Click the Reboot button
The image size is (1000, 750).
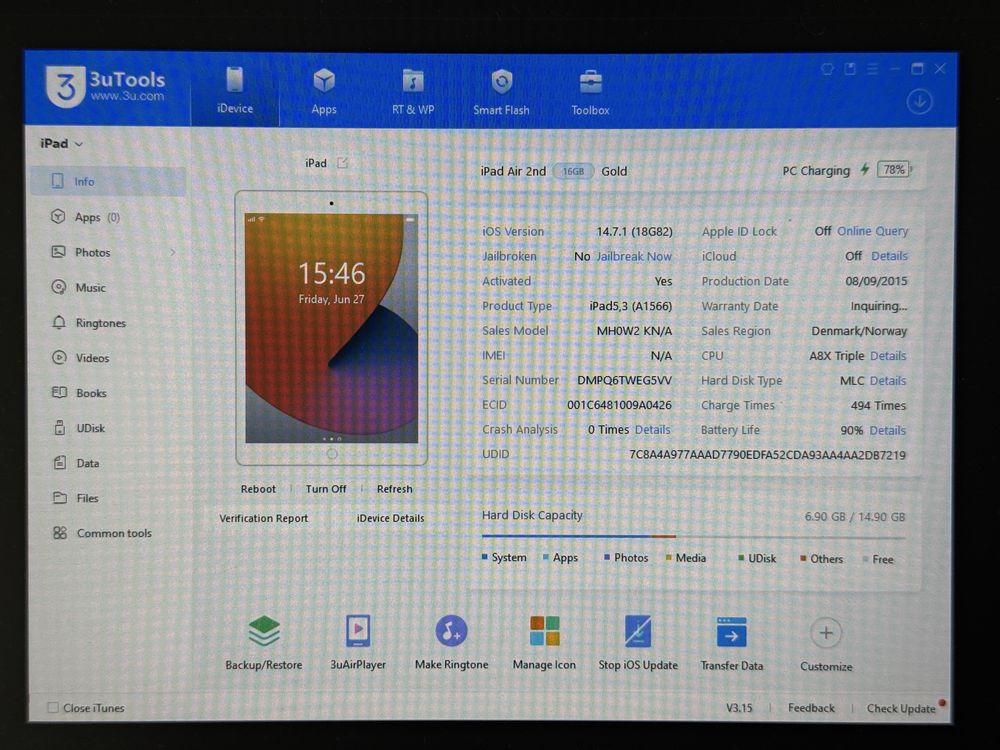258,489
